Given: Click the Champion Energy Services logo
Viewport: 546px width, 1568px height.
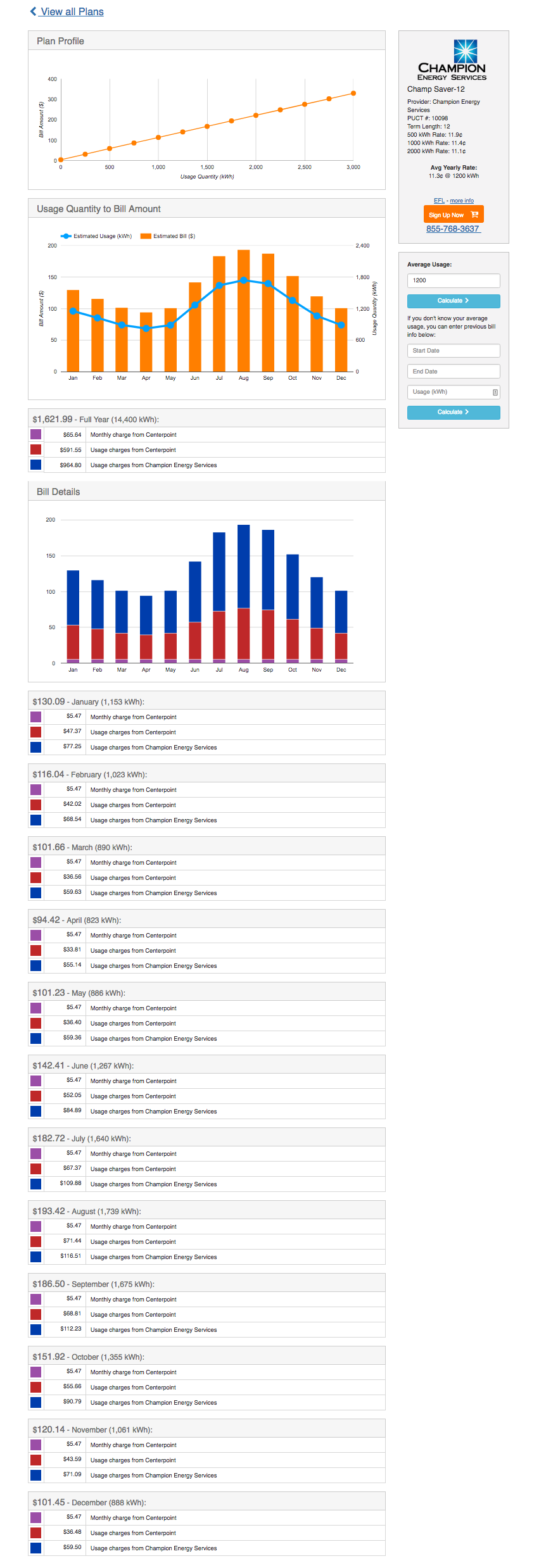Looking at the screenshot, I should [452, 60].
